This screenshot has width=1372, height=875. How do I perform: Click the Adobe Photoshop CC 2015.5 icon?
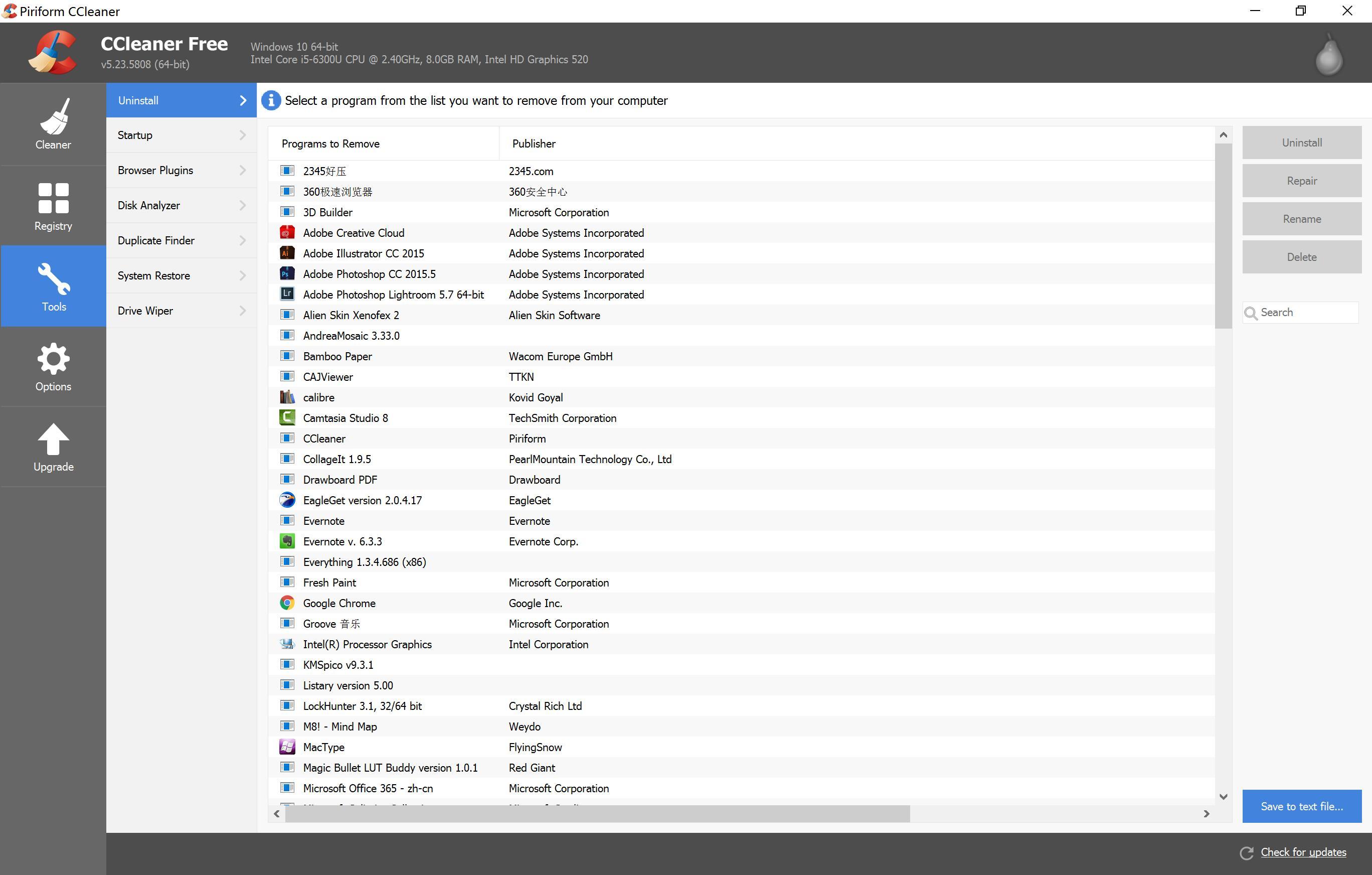(x=287, y=274)
